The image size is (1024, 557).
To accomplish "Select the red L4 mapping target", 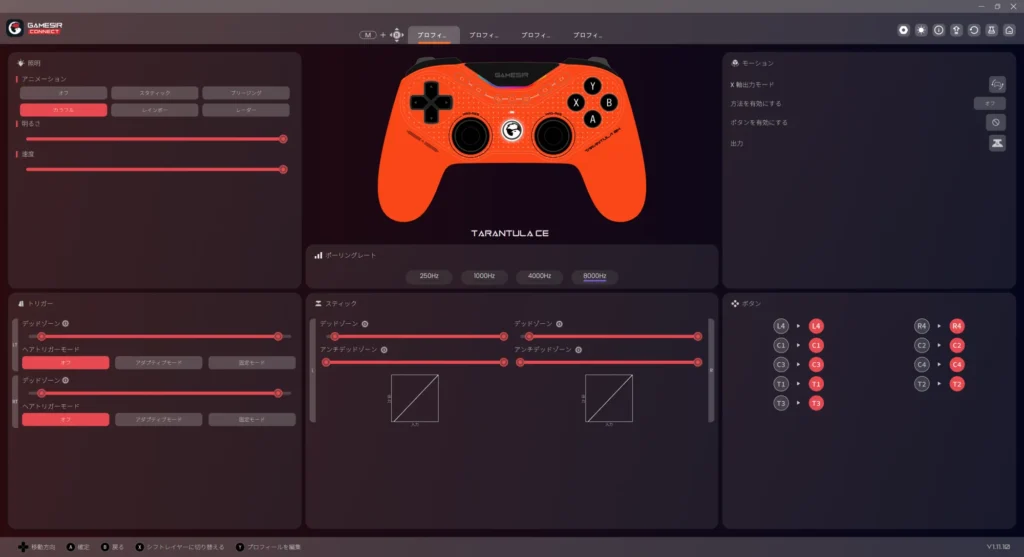I will coord(816,326).
